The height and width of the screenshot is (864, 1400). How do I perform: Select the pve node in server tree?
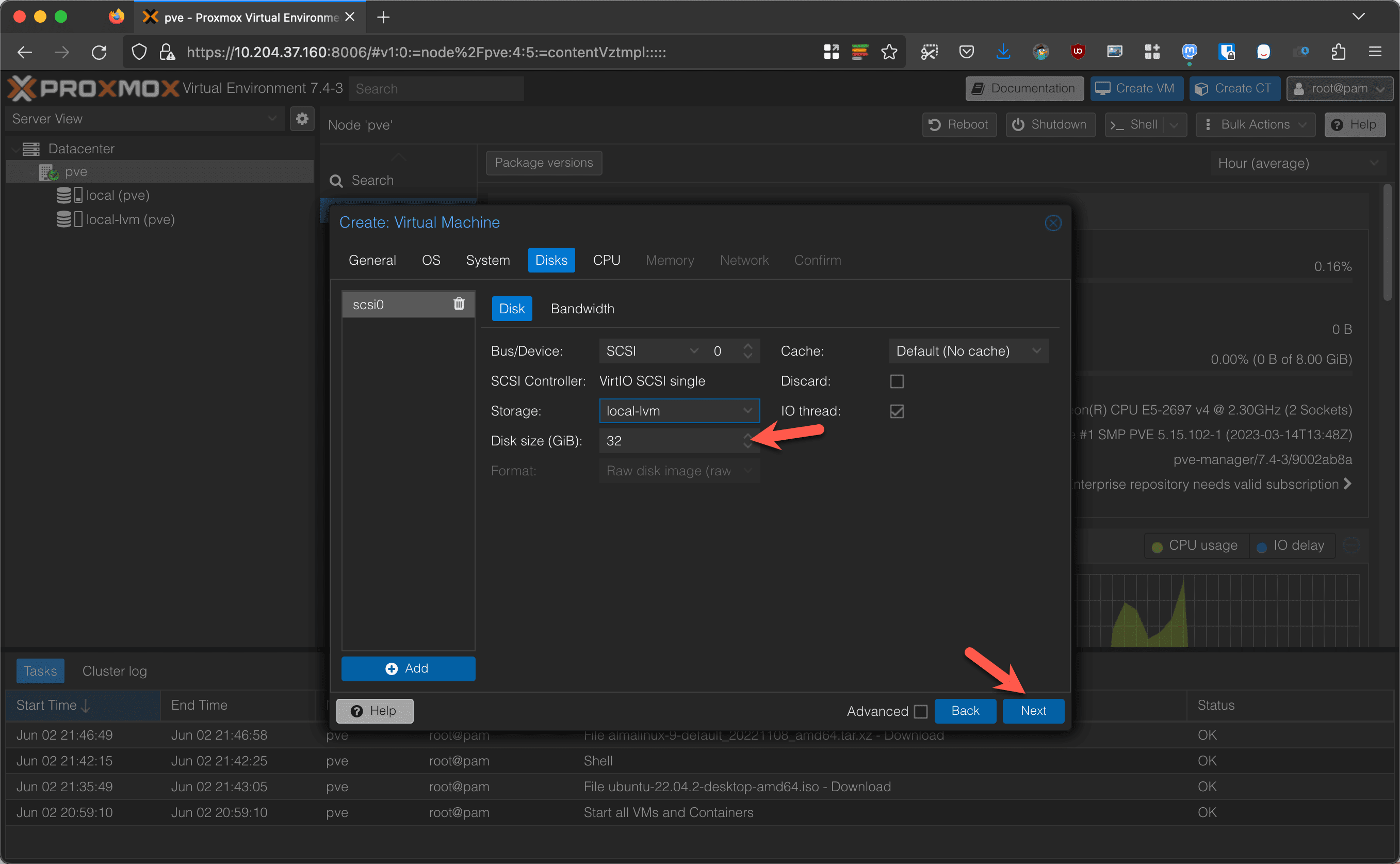(x=160, y=171)
